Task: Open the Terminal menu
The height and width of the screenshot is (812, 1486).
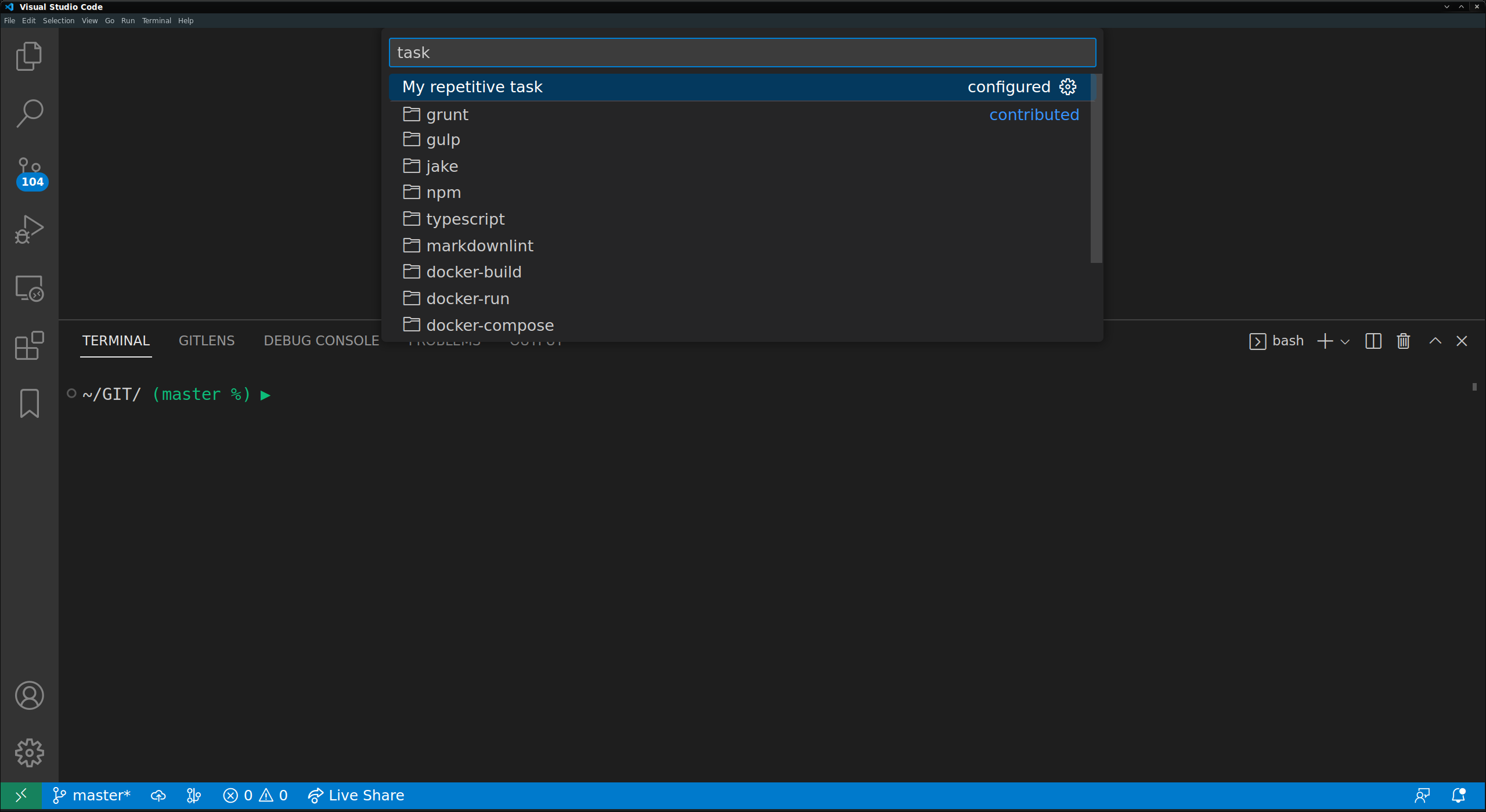Action: pyautogui.click(x=157, y=21)
